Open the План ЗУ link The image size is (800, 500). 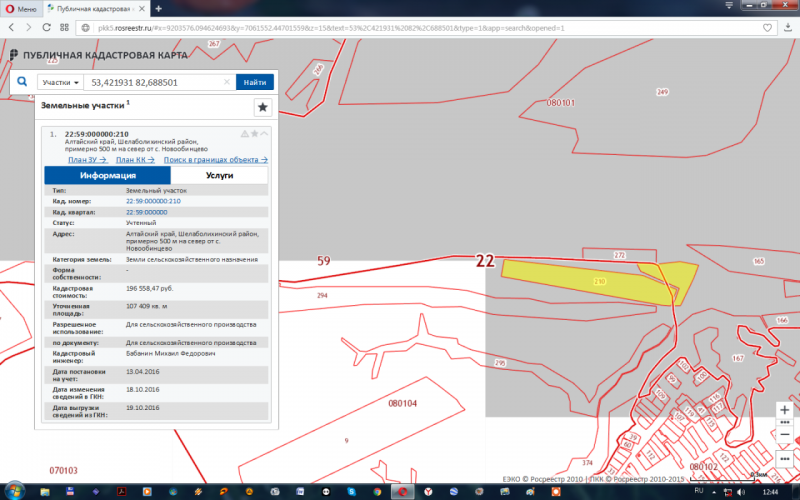[88, 160]
